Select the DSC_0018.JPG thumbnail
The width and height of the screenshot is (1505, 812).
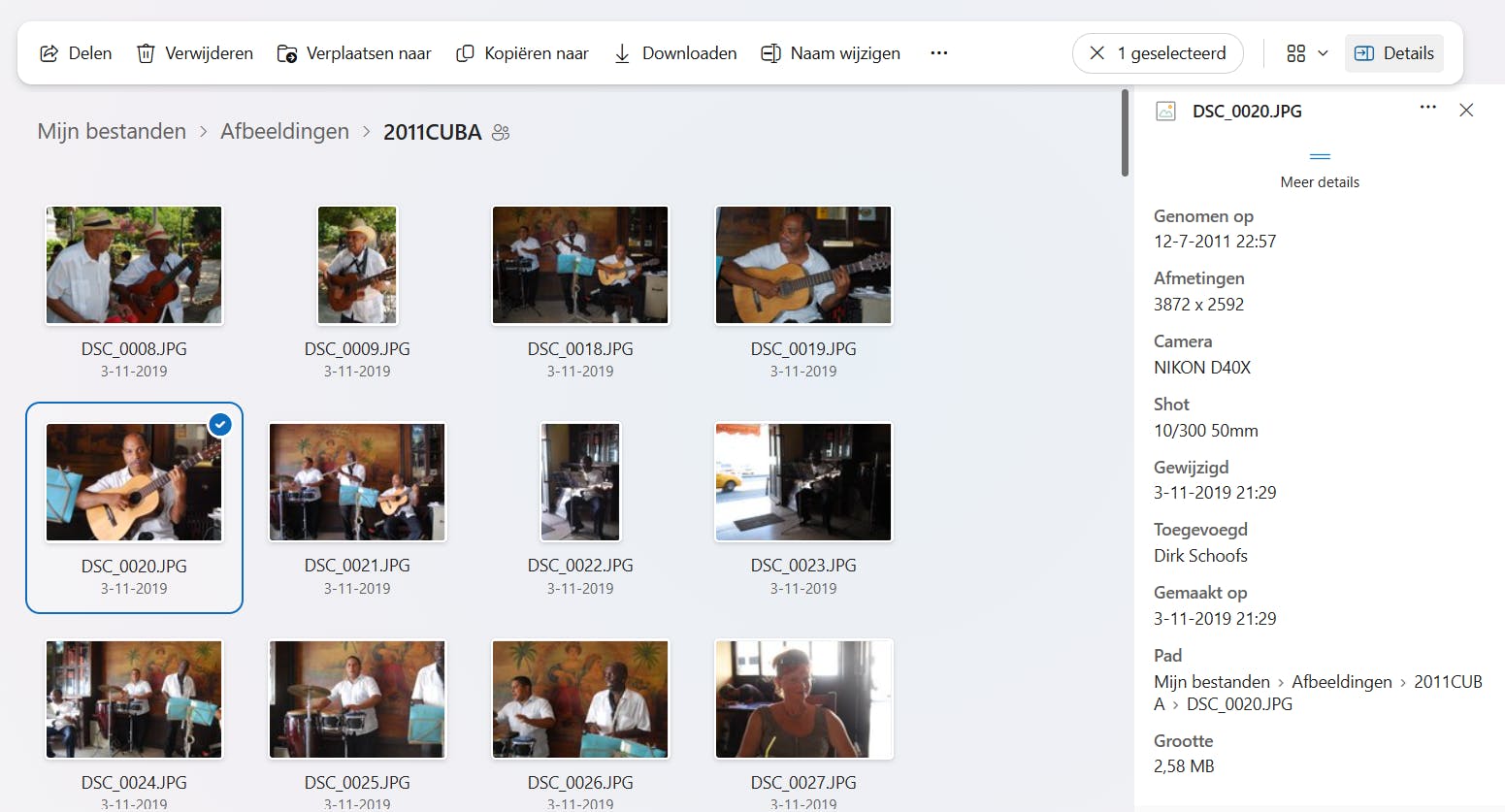click(580, 265)
